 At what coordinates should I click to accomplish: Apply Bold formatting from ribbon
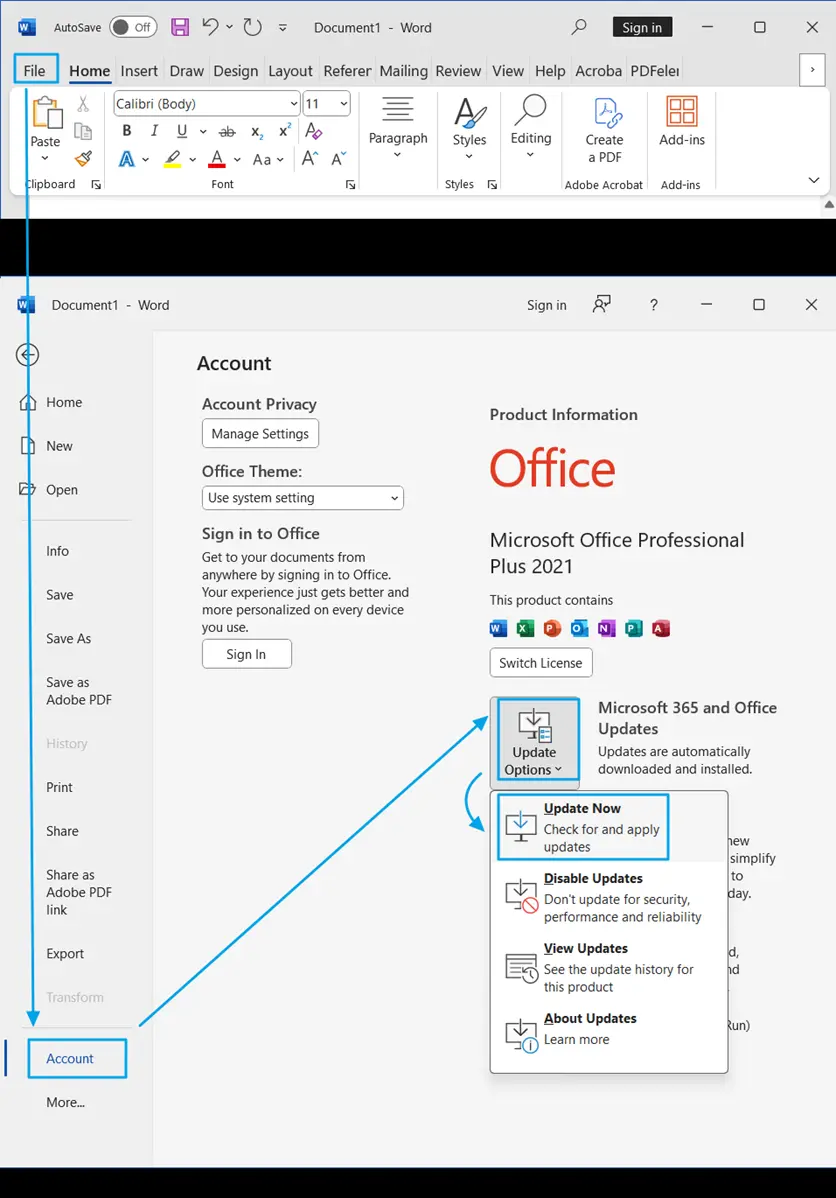coord(126,131)
